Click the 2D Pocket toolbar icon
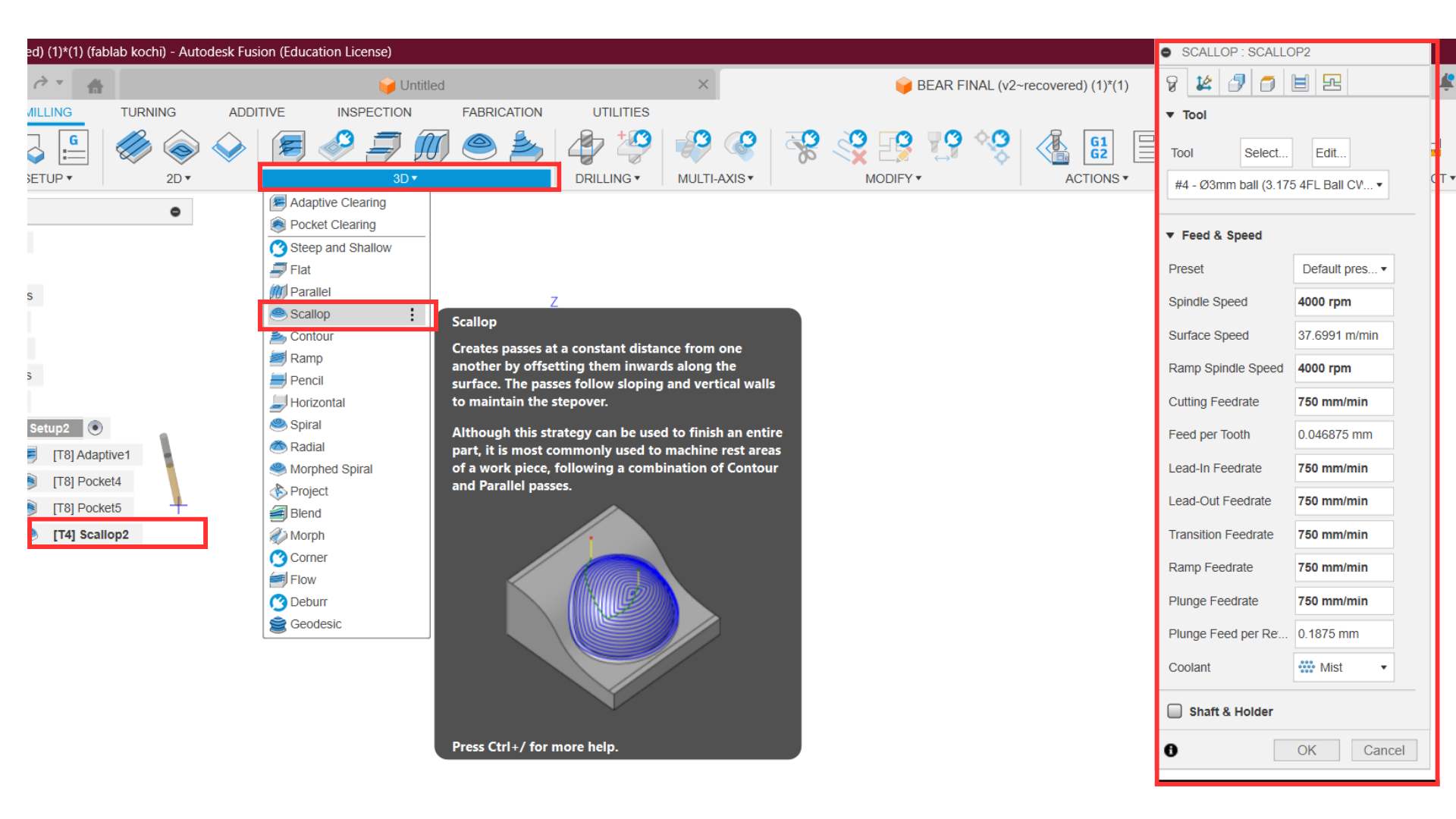The image size is (1456, 819). click(x=181, y=146)
